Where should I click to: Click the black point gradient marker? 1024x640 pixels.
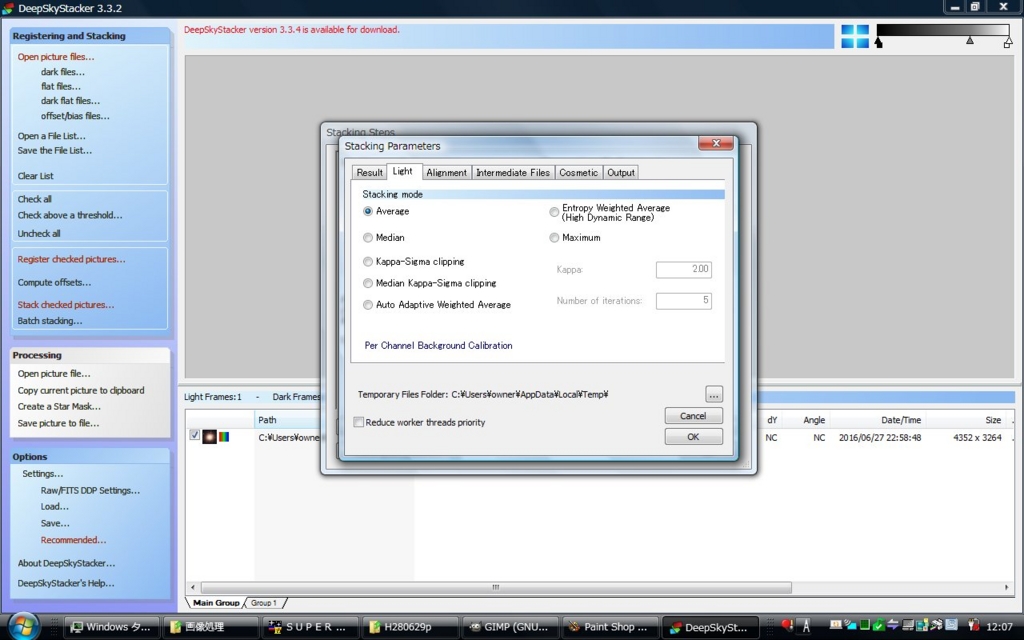coord(878,42)
